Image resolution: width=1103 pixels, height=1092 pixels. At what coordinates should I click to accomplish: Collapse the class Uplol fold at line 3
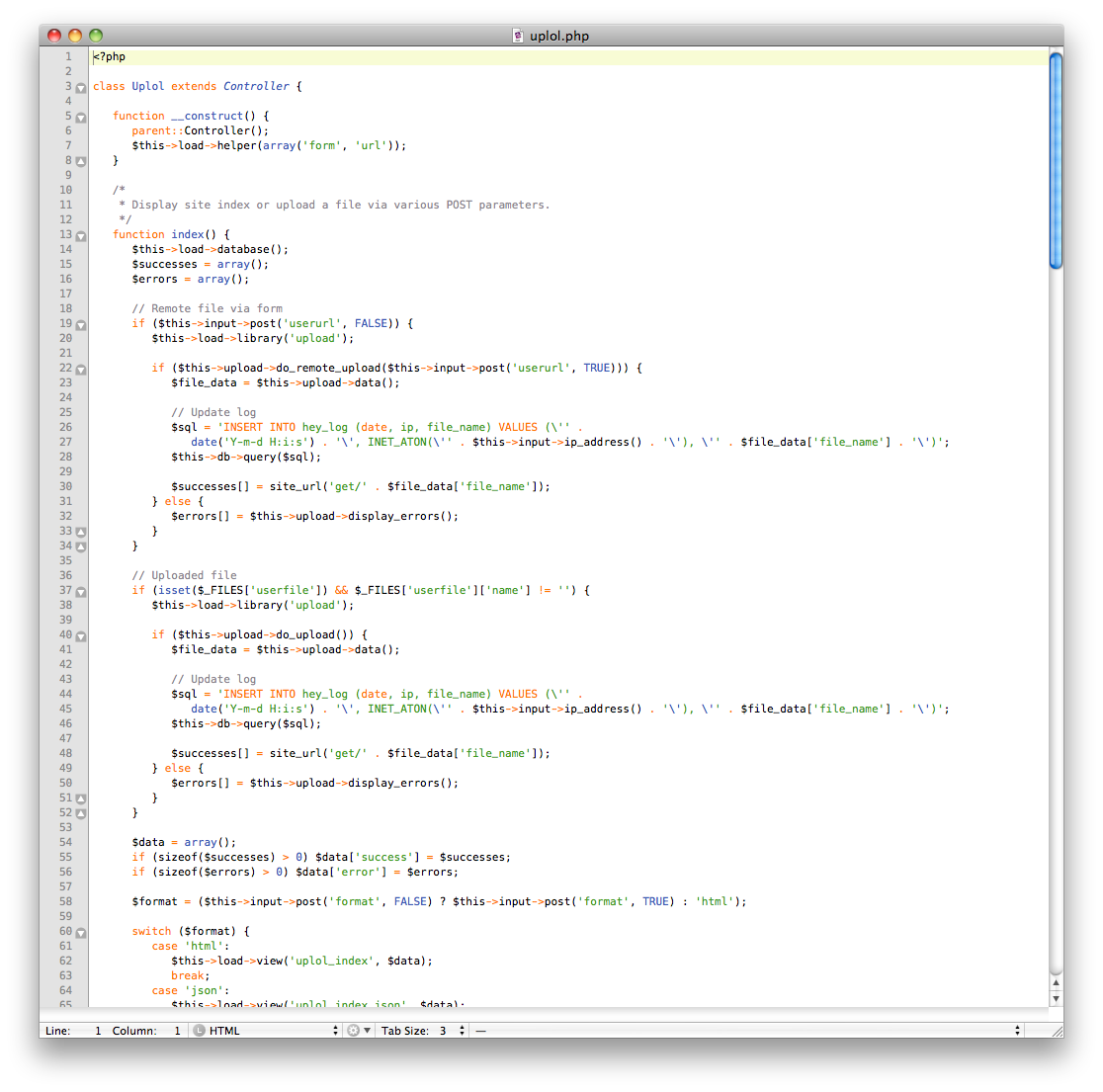81,87
